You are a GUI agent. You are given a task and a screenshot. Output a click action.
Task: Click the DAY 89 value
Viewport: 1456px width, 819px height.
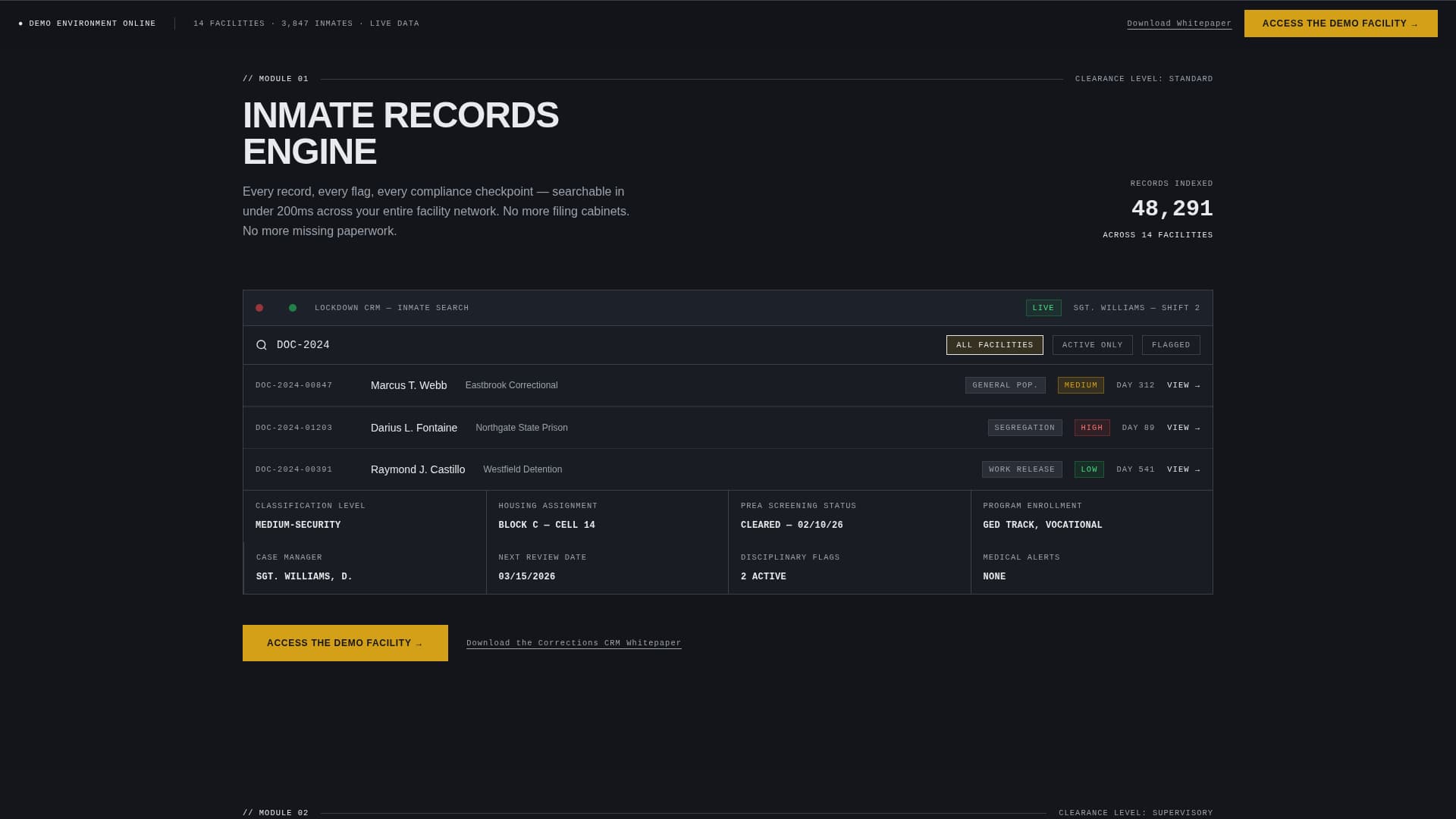(1138, 428)
